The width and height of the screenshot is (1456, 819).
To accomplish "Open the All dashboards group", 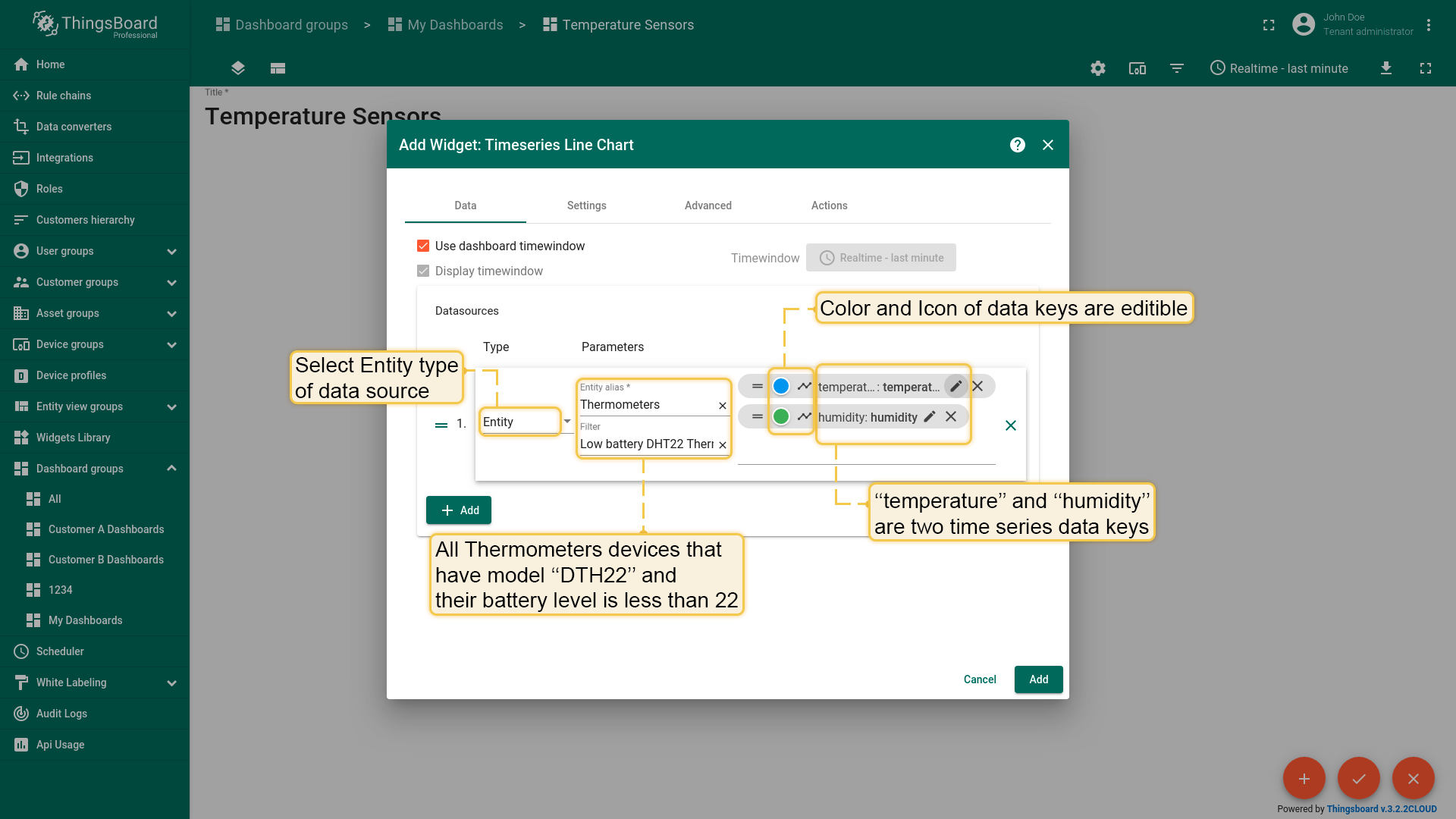I will click(x=95, y=499).
